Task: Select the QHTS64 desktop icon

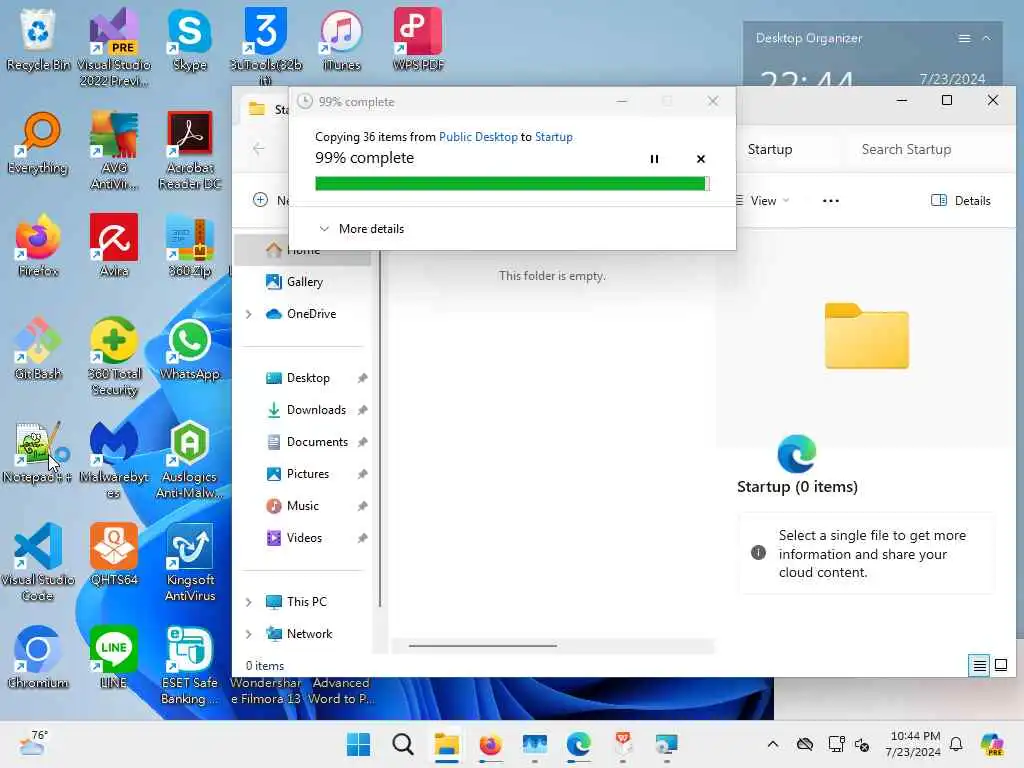Action: 114,555
